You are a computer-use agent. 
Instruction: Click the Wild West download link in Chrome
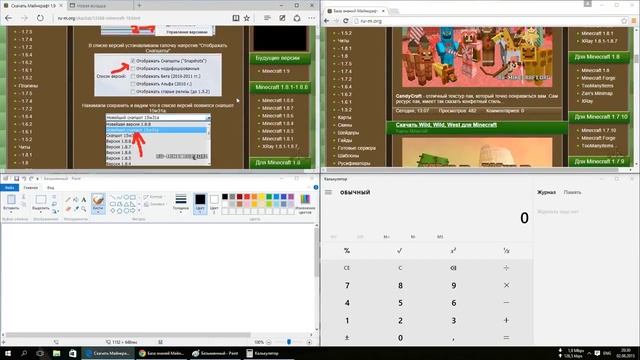coord(446,125)
